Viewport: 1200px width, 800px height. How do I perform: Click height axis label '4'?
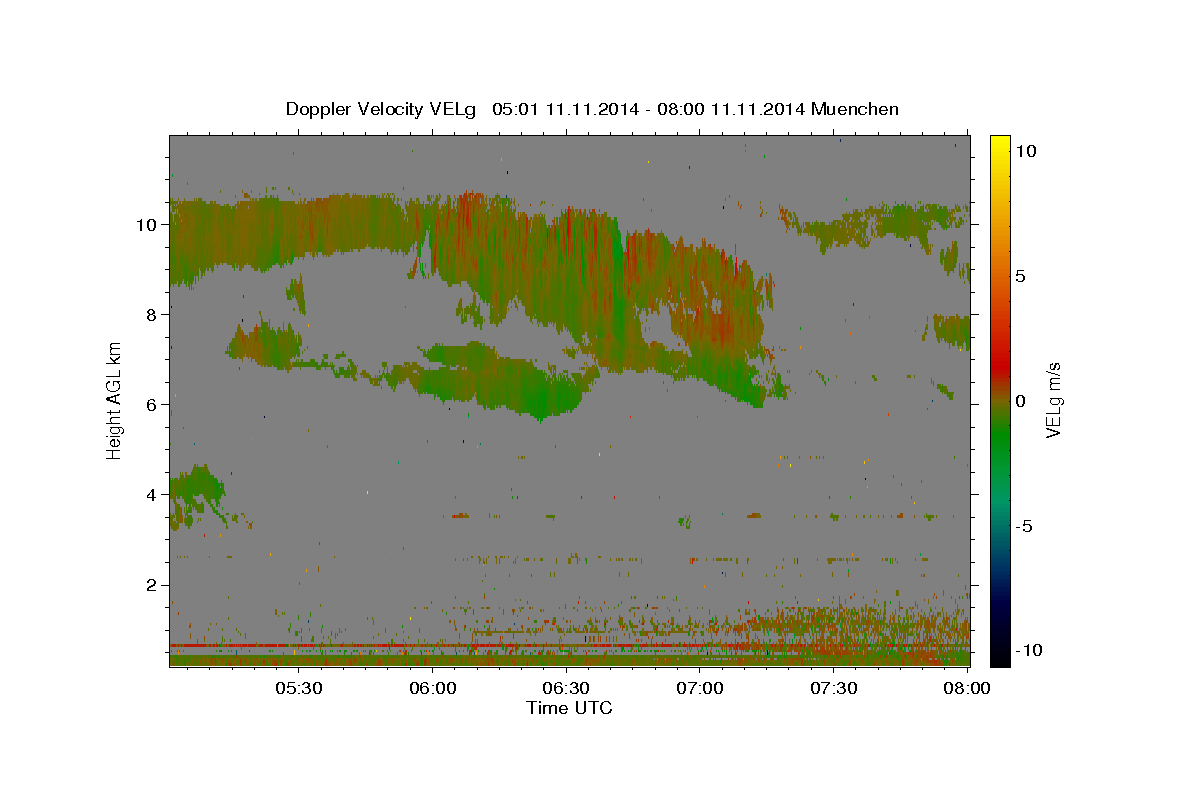click(x=151, y=494)
